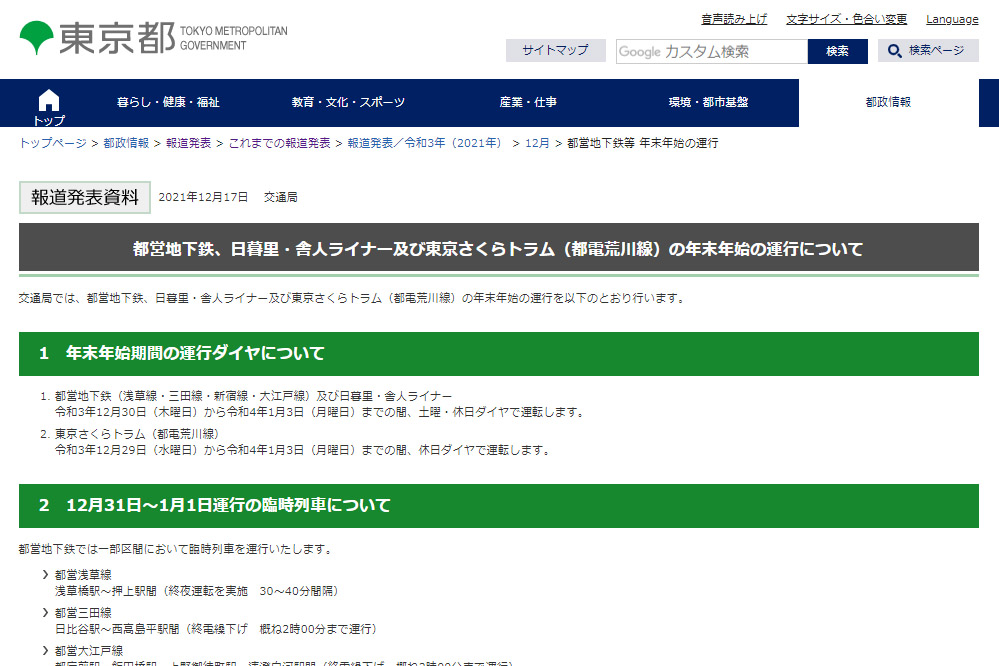Switch to the 都政情報 tab

(x=888, y=103)
